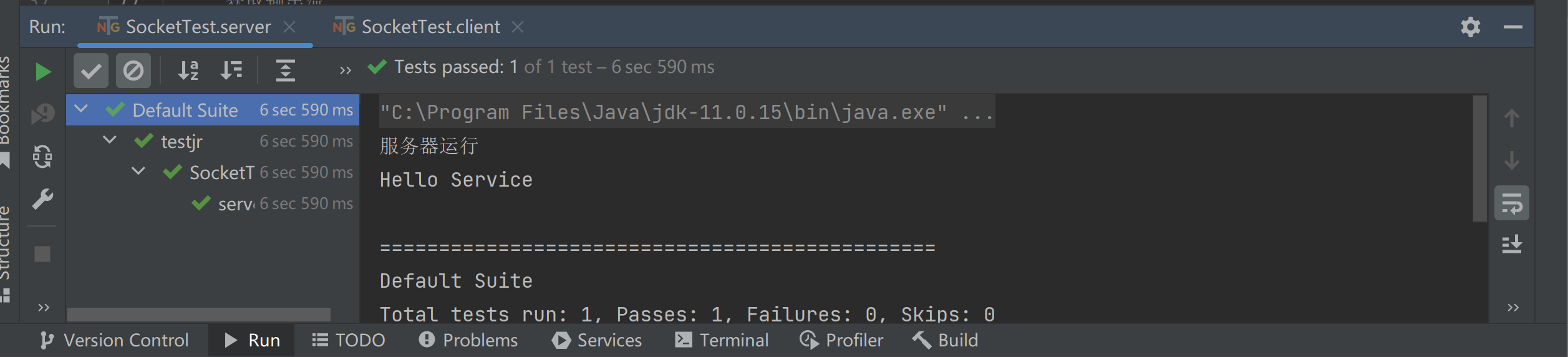Click the rerun failed tests icon
The height and width of the screenshot is (357, 1568).
tap(42, 114)
